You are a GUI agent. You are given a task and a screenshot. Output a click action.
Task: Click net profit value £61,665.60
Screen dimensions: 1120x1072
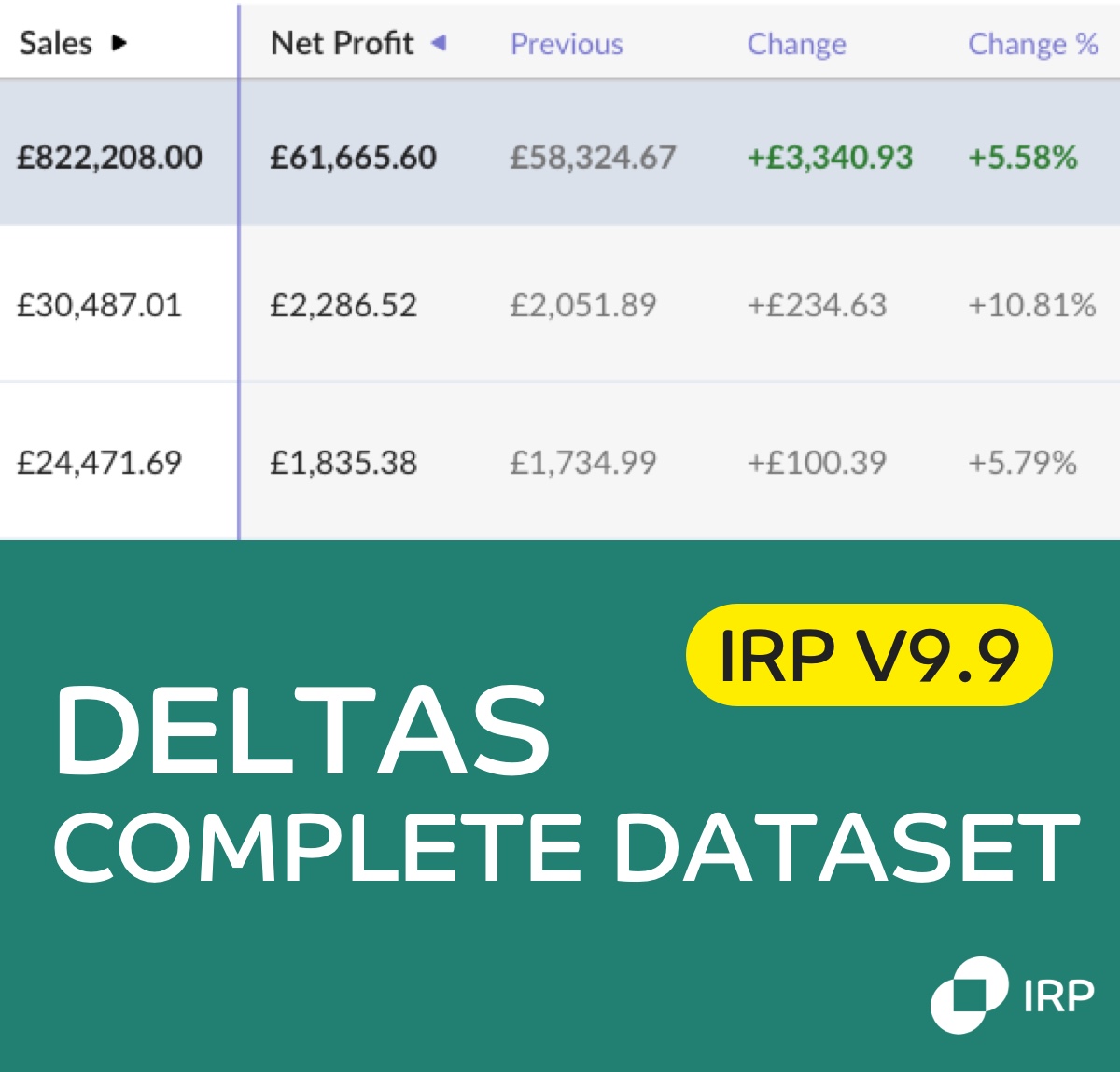pyautogui.click(x=353, y=157)
